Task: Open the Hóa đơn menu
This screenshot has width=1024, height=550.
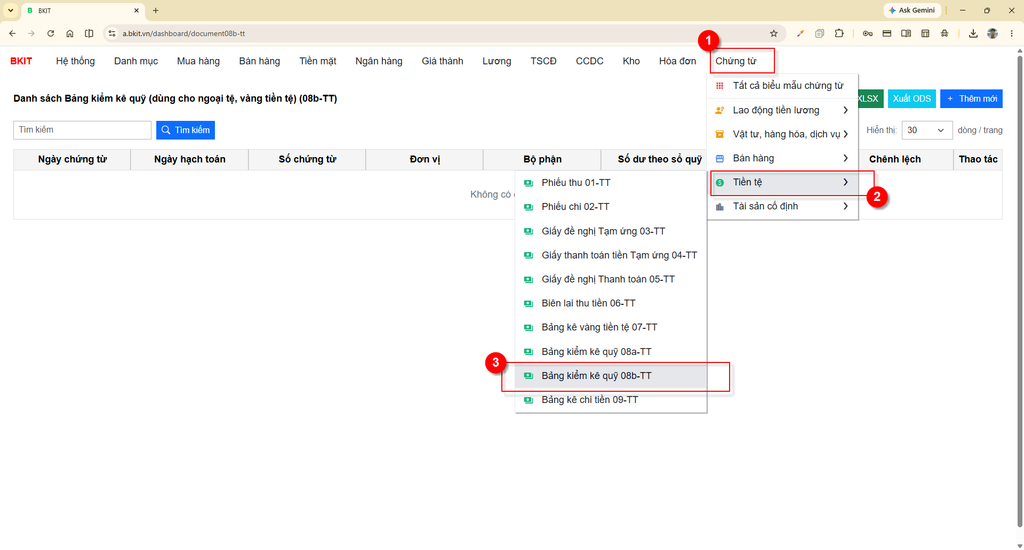Action: coord(677,61)
